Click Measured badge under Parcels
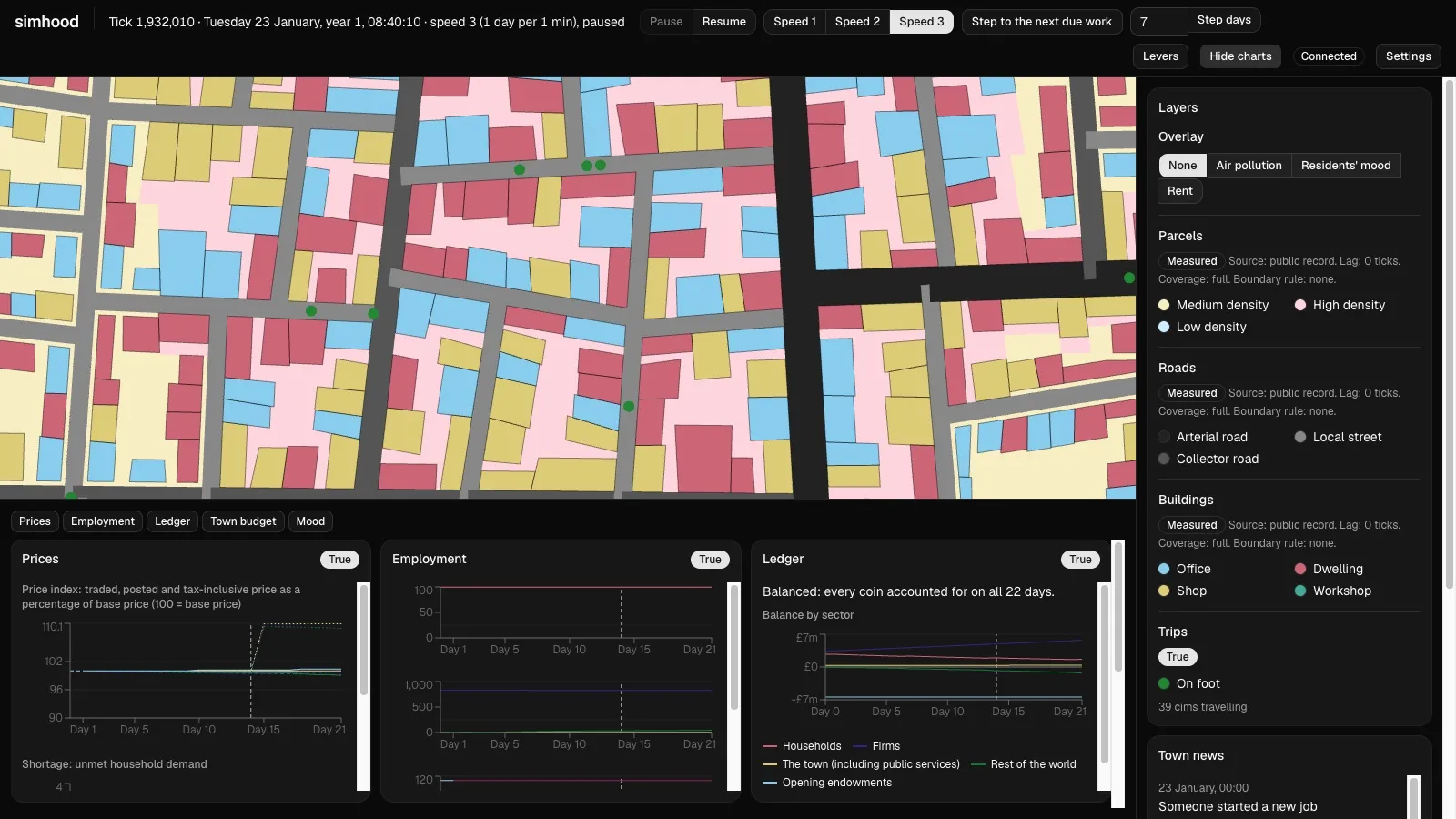The image size is (1456, 819). click(x=1191, y=261)
